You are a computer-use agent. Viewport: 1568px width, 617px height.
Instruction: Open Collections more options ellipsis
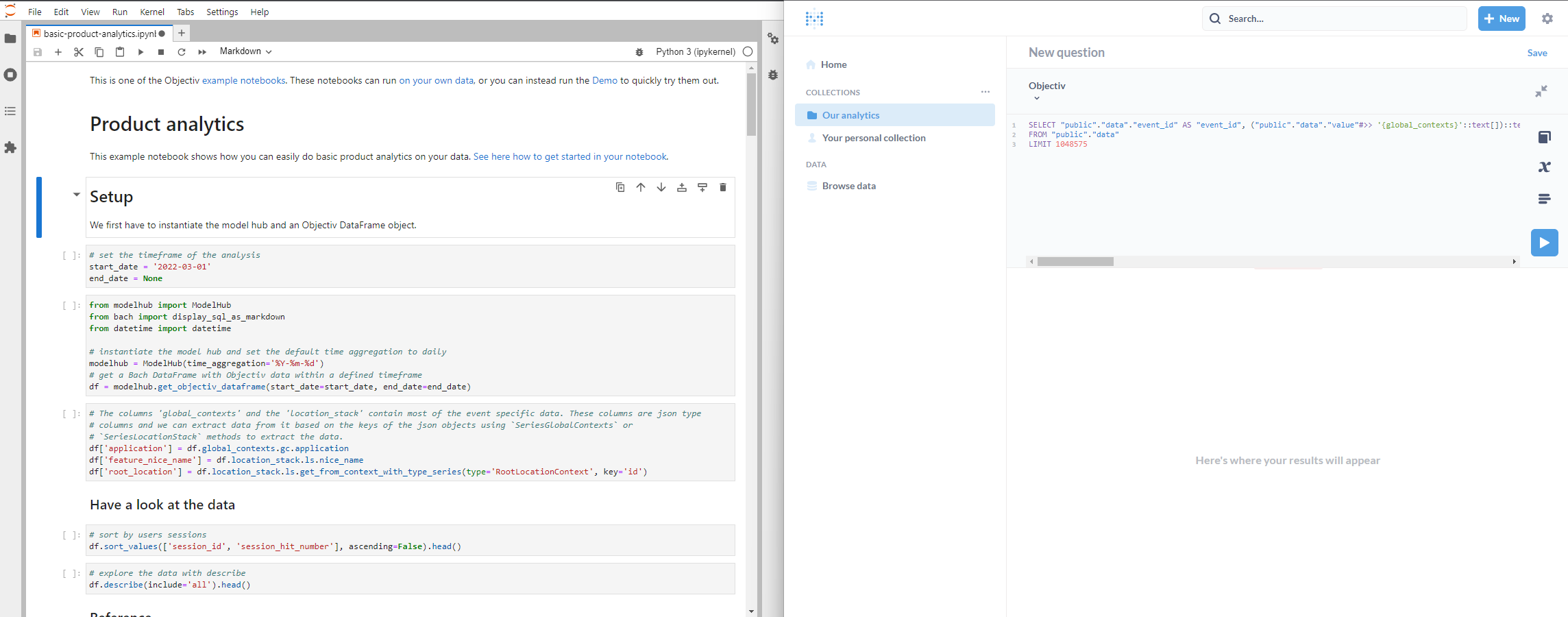pos(985,92)
